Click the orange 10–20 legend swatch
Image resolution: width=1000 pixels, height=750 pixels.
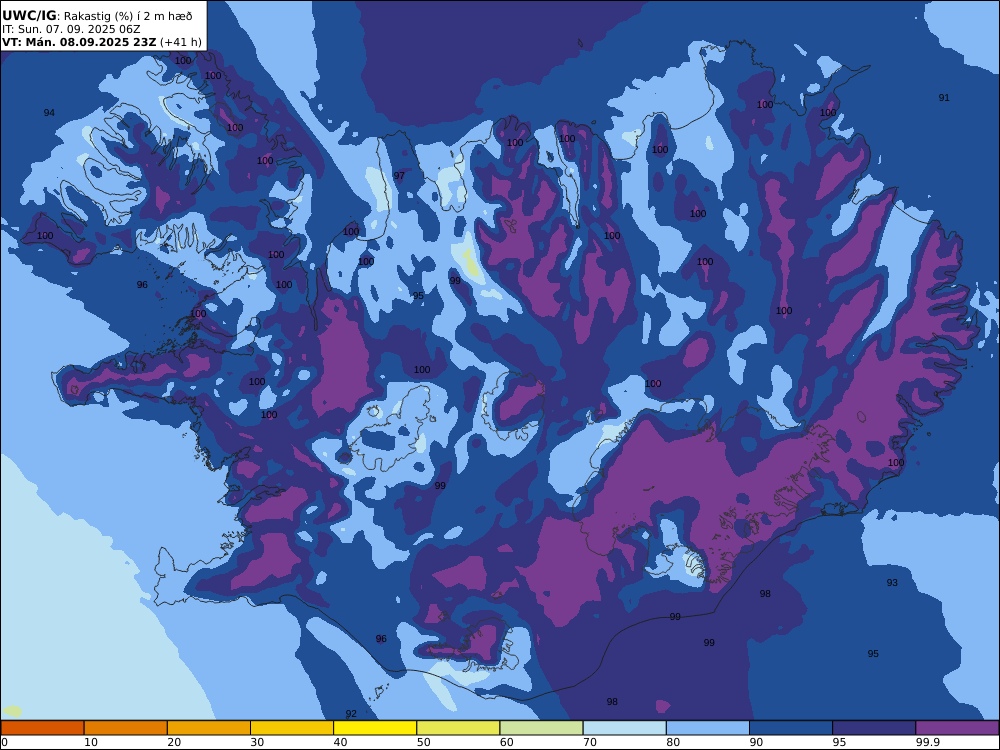click(x=126, y=728)
